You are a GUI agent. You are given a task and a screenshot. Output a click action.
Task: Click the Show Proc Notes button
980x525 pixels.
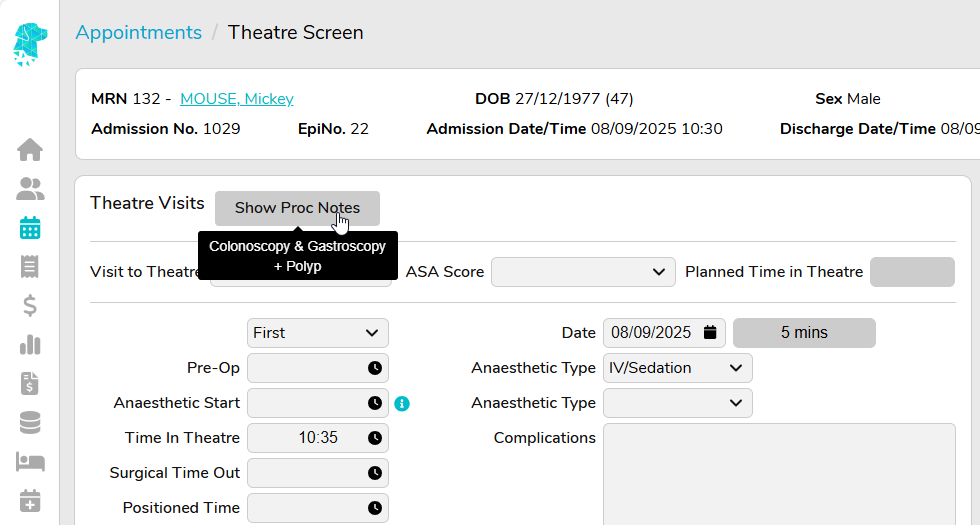click(298, 208)
